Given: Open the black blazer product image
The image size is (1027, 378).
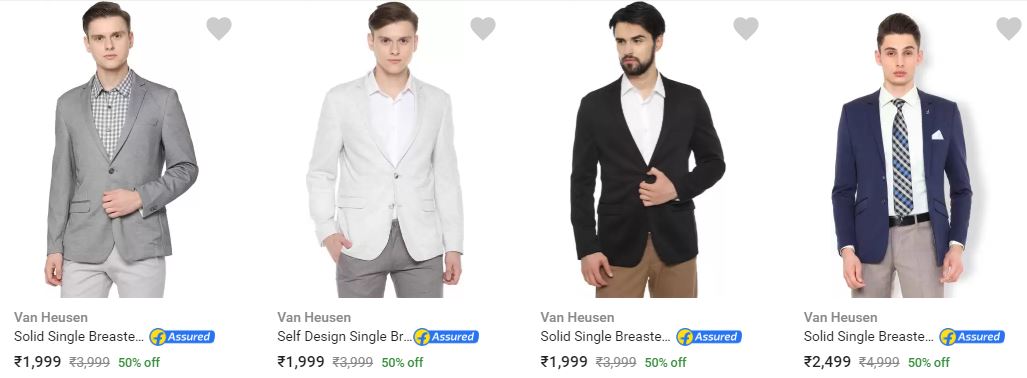Looking at the screenshot, I should (647, 149).
